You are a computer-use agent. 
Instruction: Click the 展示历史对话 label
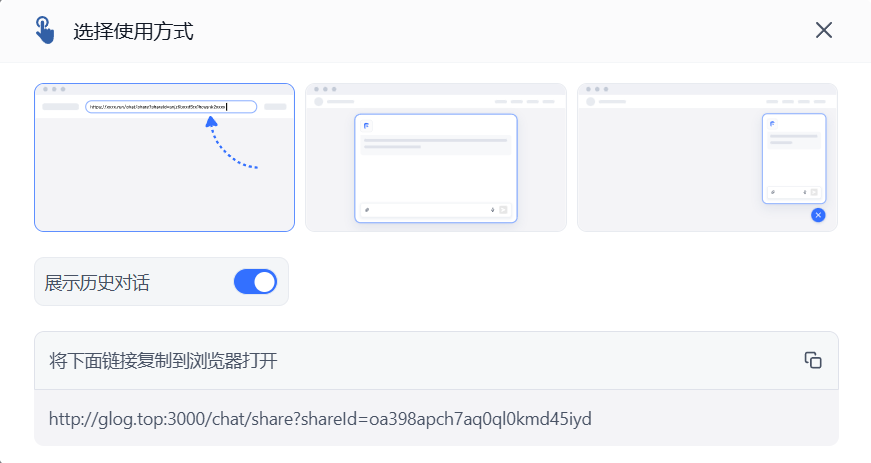click(x=97, y=283)
